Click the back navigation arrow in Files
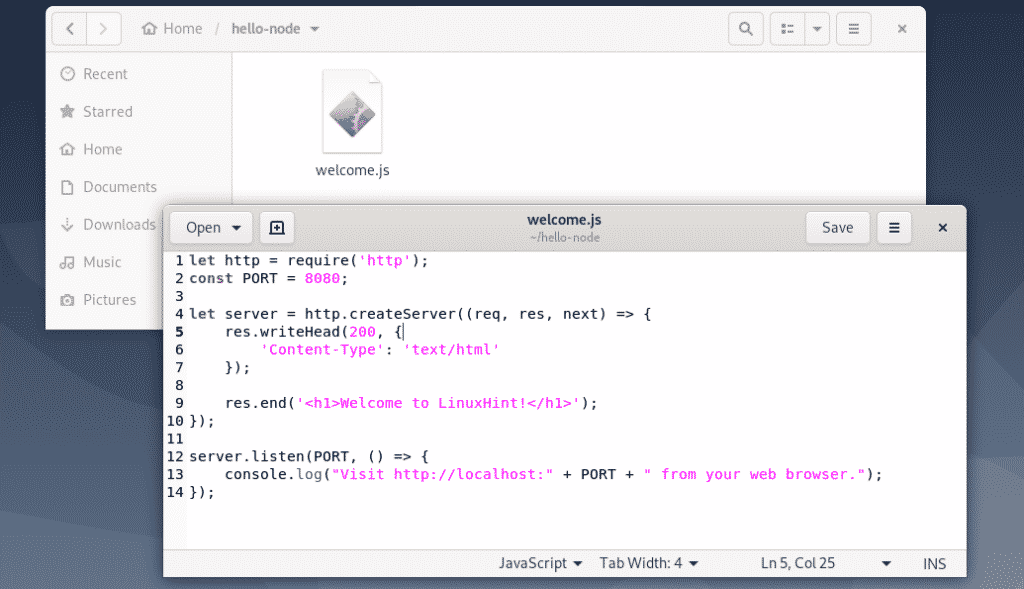Viewport: 1024px width, 589px height. (70, 29)
